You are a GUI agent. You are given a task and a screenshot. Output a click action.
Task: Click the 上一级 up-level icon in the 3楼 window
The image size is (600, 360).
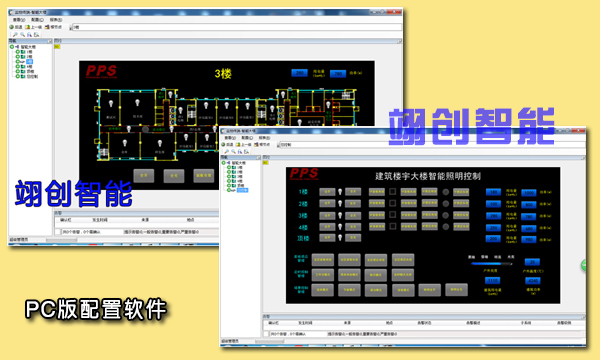27,27
